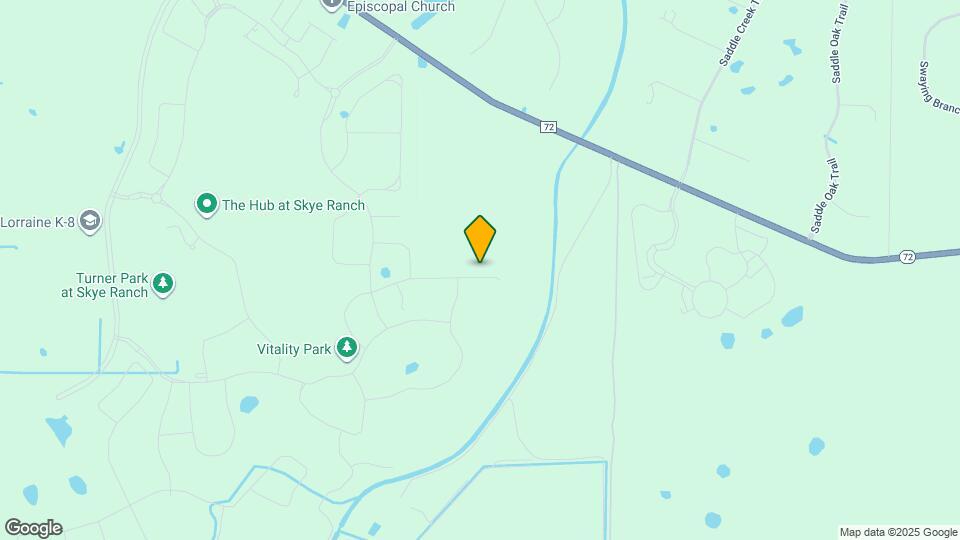The height and width of the screenshot is (540, 960).
Task: Select the Turner Park tree icon
Action: coord(162,284)
